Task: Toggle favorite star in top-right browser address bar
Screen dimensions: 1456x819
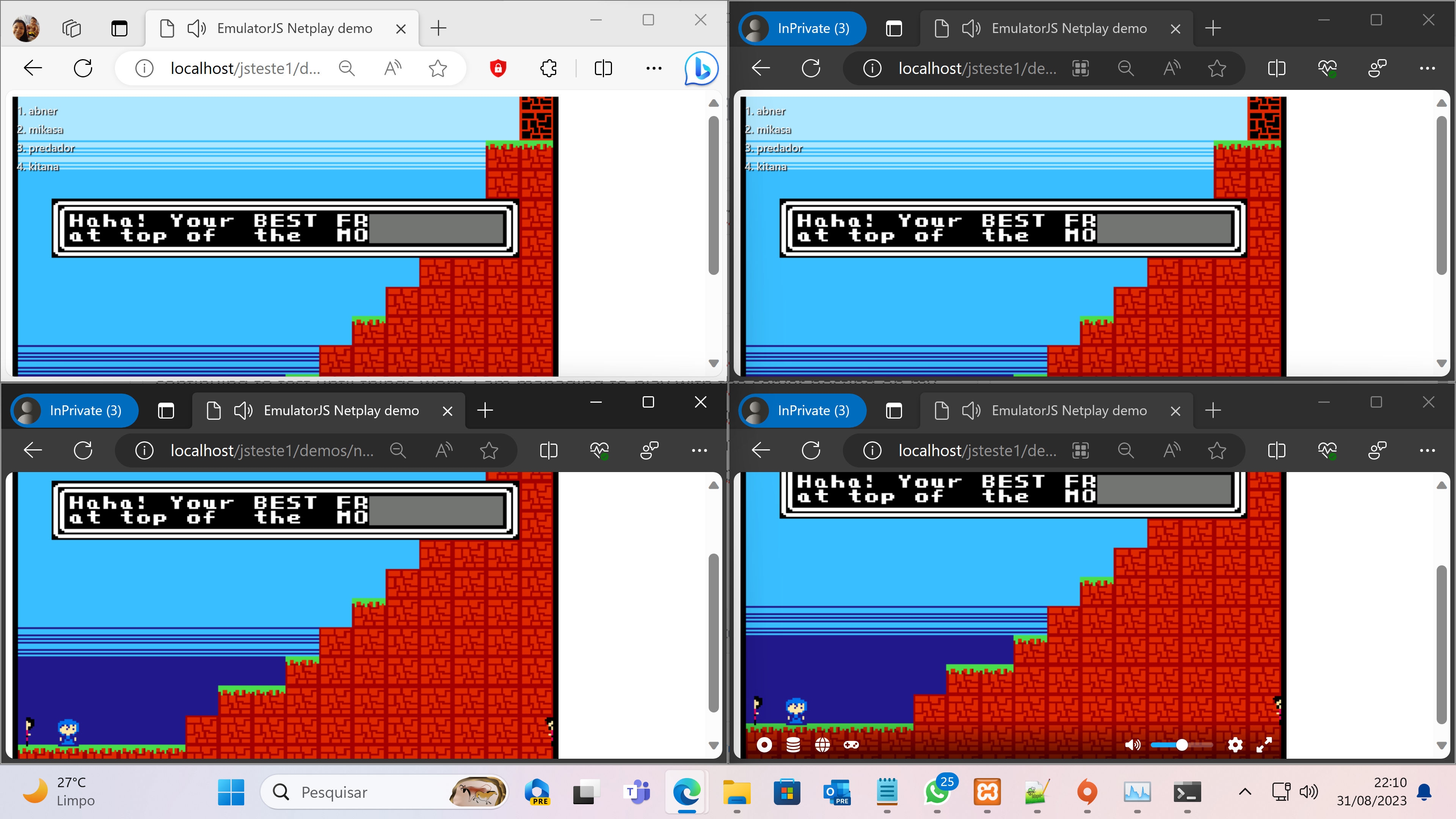Action: click(x=1217, y=68)
